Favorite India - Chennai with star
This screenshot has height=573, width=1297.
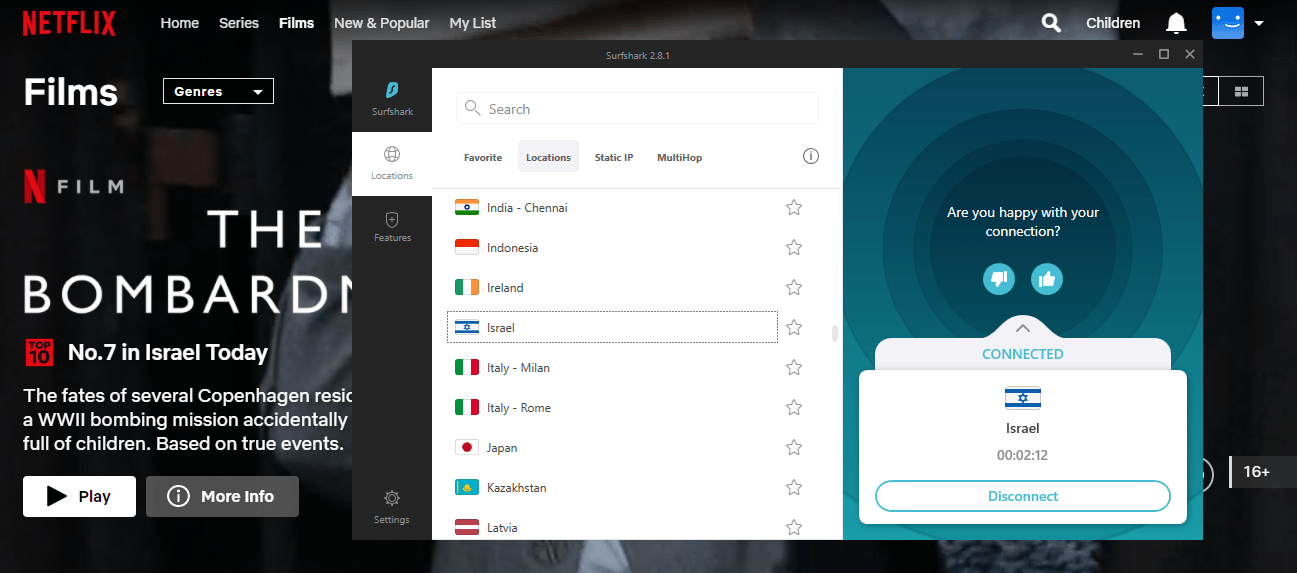794,207
